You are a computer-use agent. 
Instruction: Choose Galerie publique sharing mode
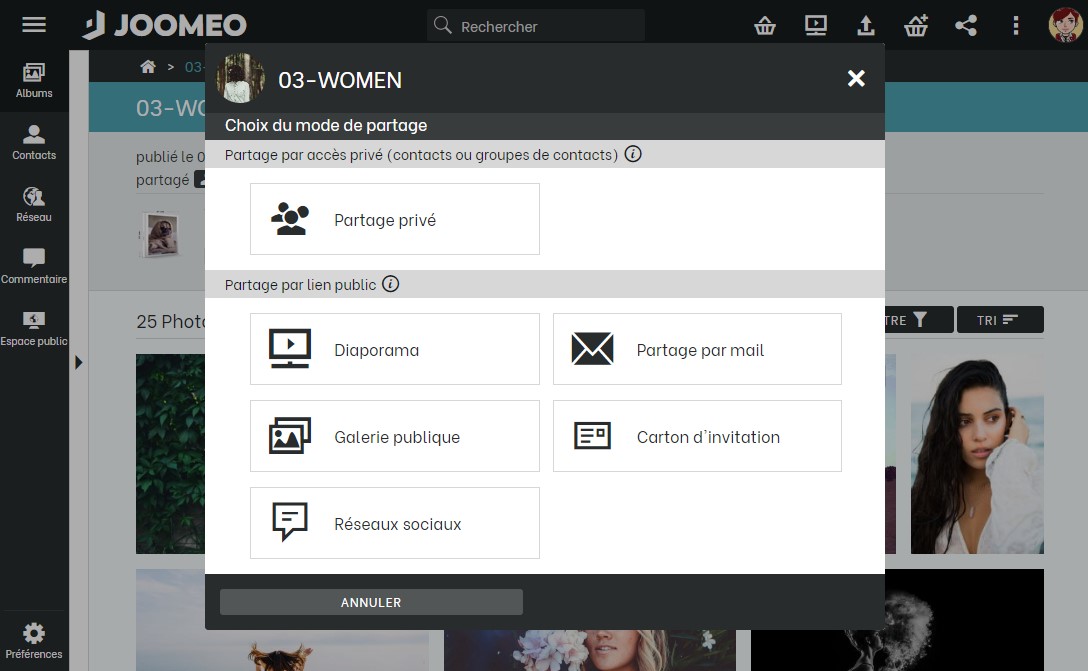[394, 436]
